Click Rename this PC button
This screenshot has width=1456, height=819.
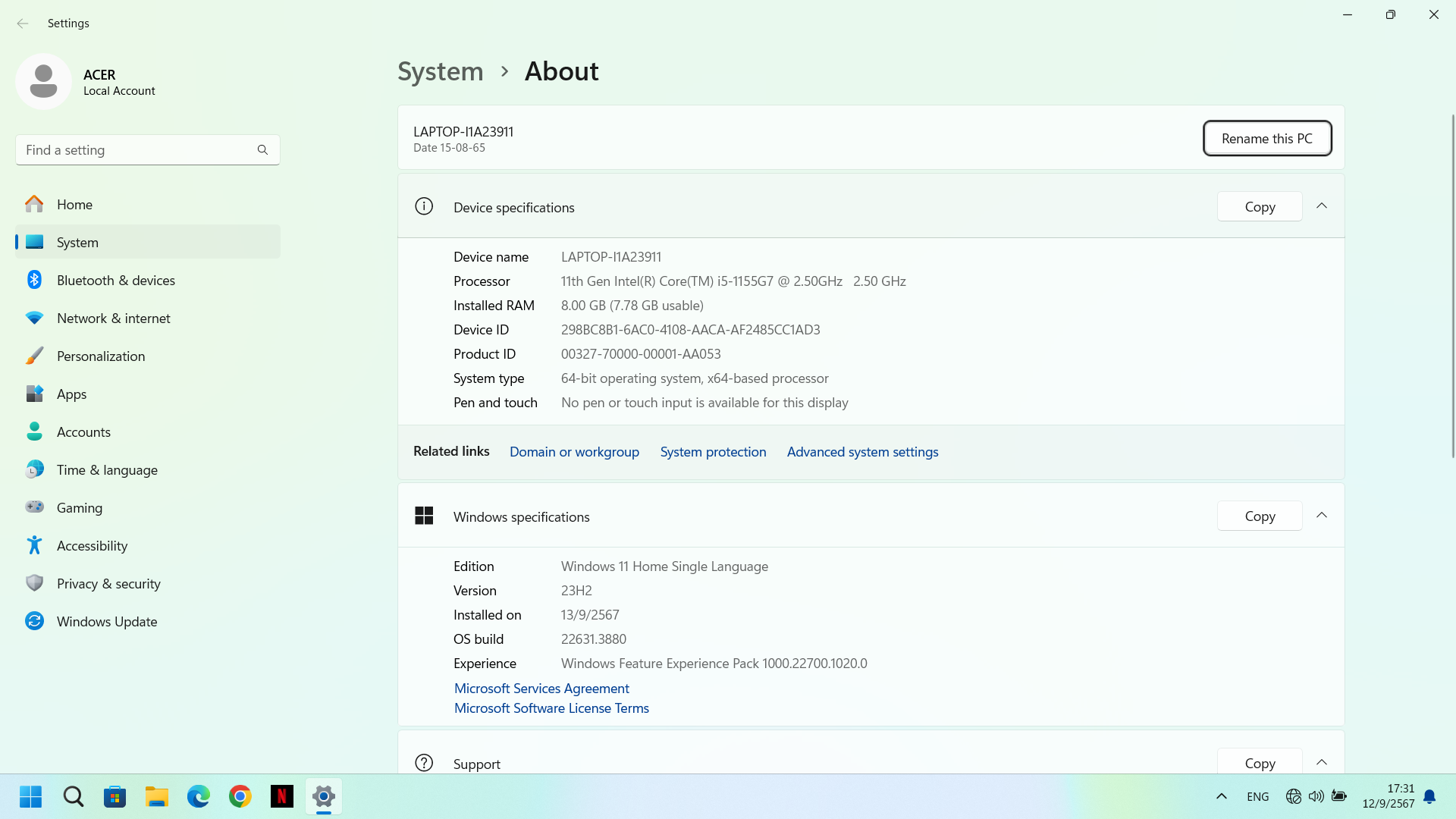click(1267, 138)
